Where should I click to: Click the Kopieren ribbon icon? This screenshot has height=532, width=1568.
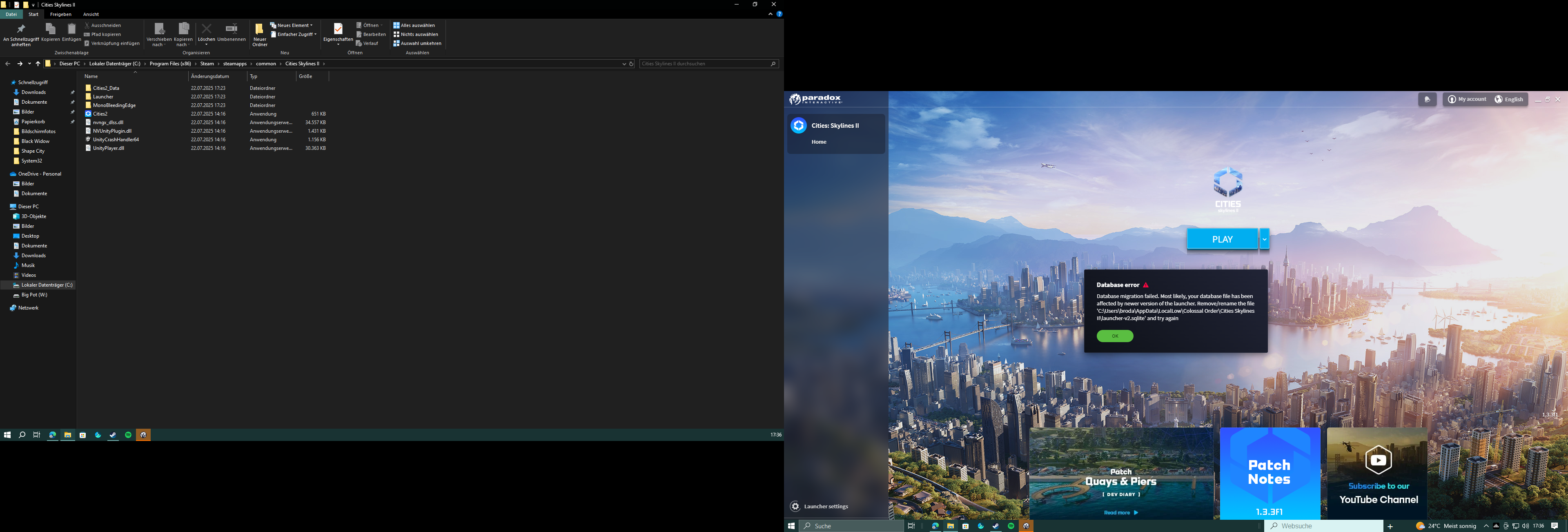pos(51,33)
